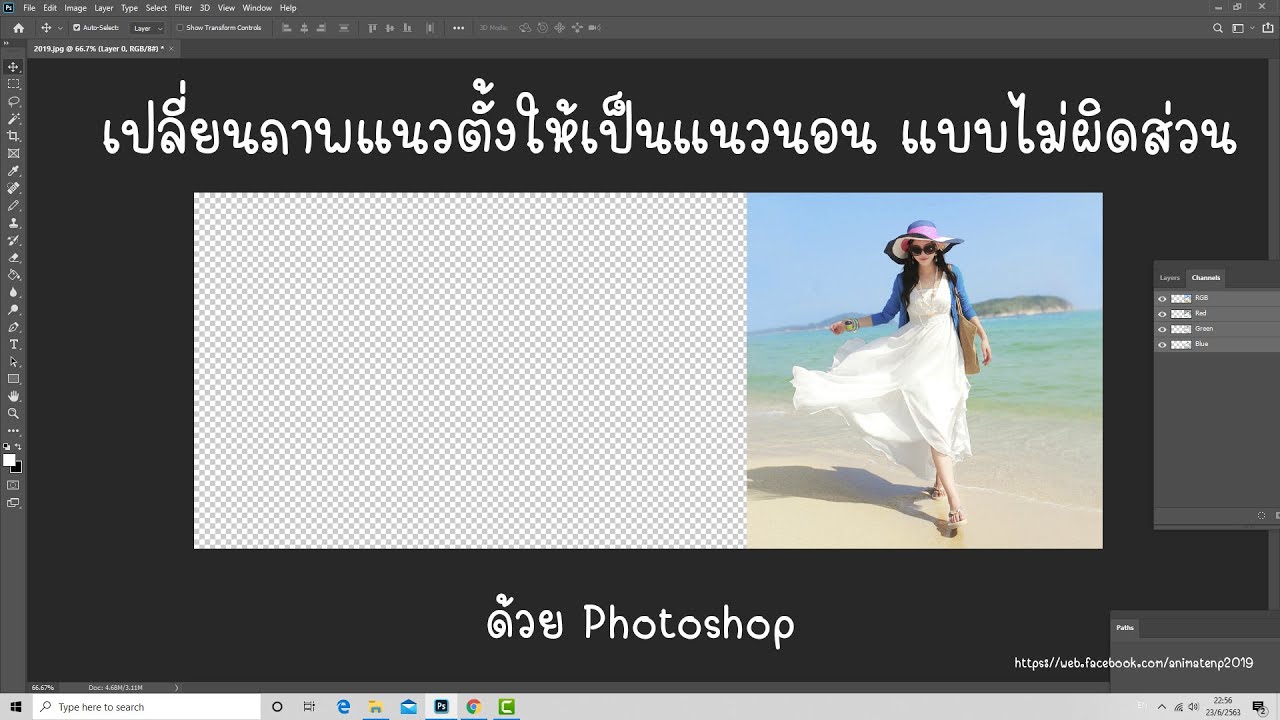This screenshot has width=1280, height=720.
Task: Activate the 2019.jpg document tab
Action: [98, 48]
